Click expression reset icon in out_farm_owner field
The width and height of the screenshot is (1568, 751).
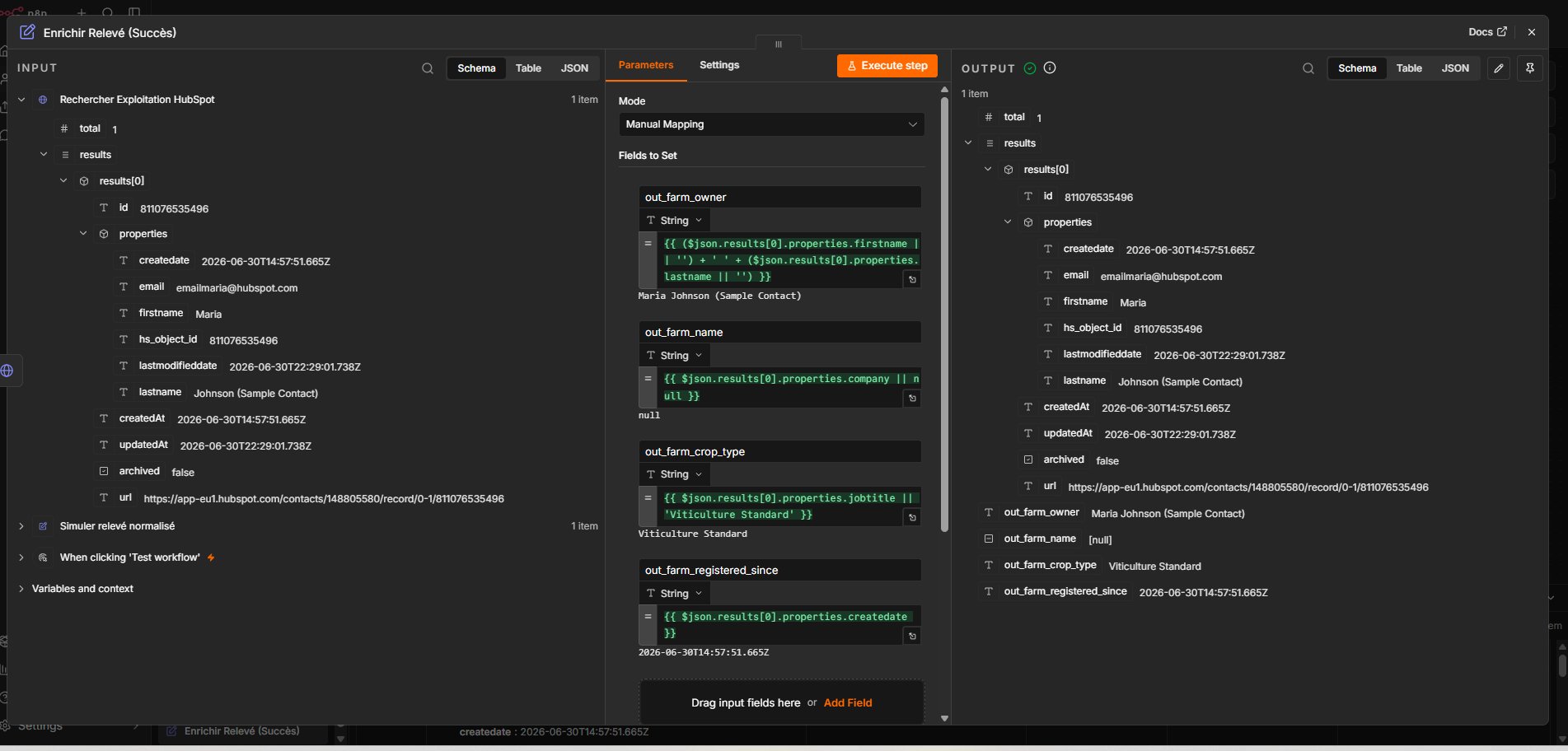tap(912, 280)
